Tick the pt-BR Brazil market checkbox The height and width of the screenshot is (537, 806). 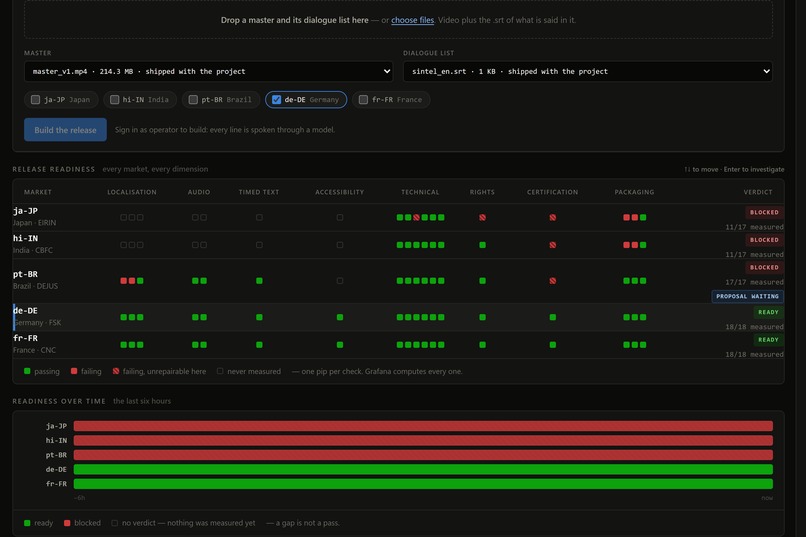click(x=193, y=100)
